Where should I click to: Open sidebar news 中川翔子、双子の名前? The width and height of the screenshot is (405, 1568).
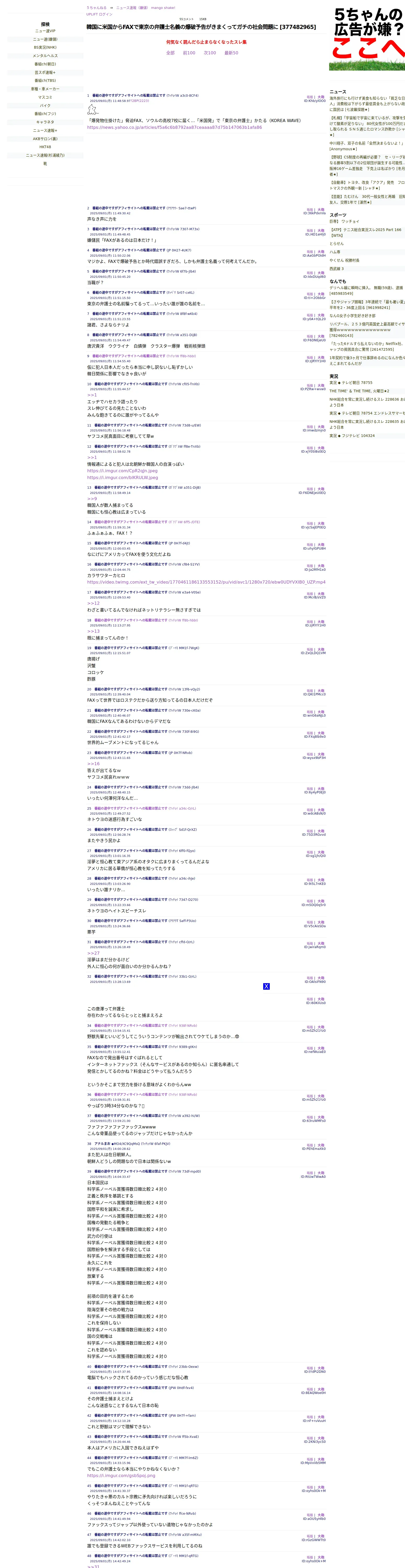coord(367,146)
